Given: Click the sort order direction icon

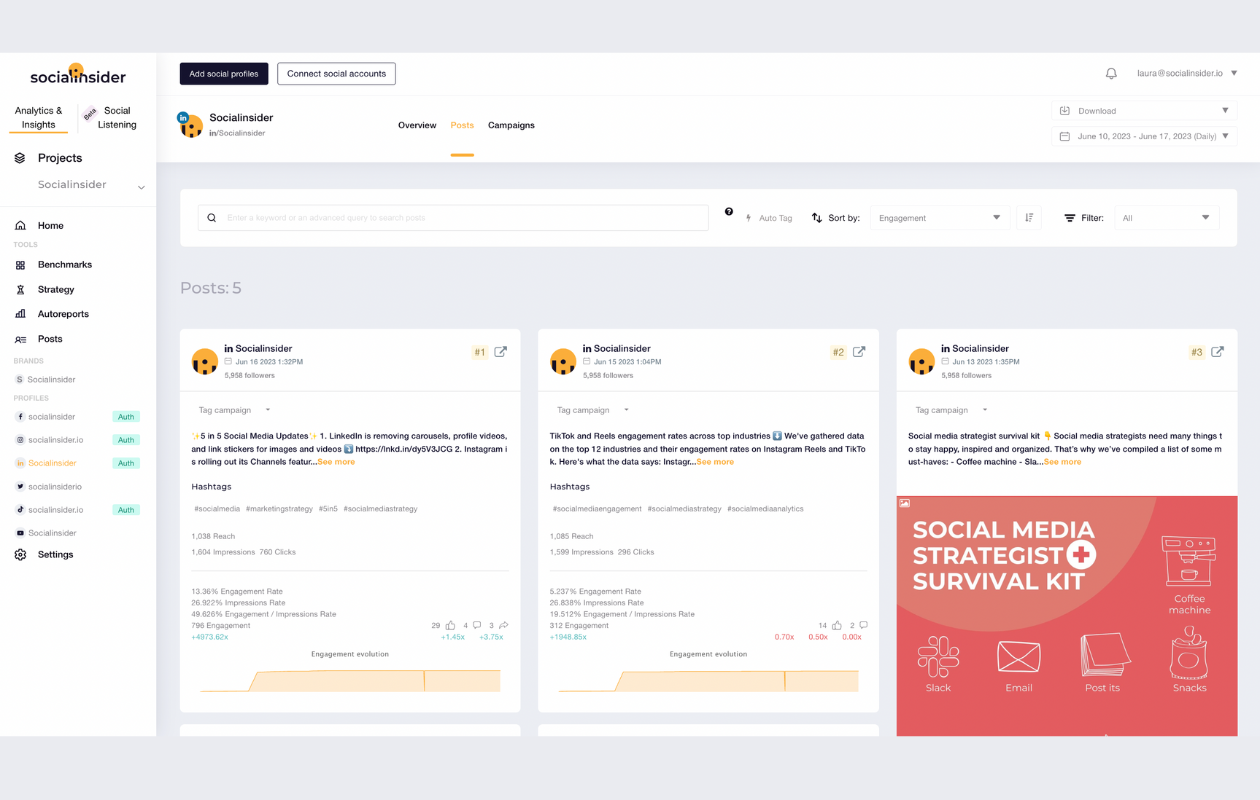Looking at the screenshot, I should point(1029,218).
